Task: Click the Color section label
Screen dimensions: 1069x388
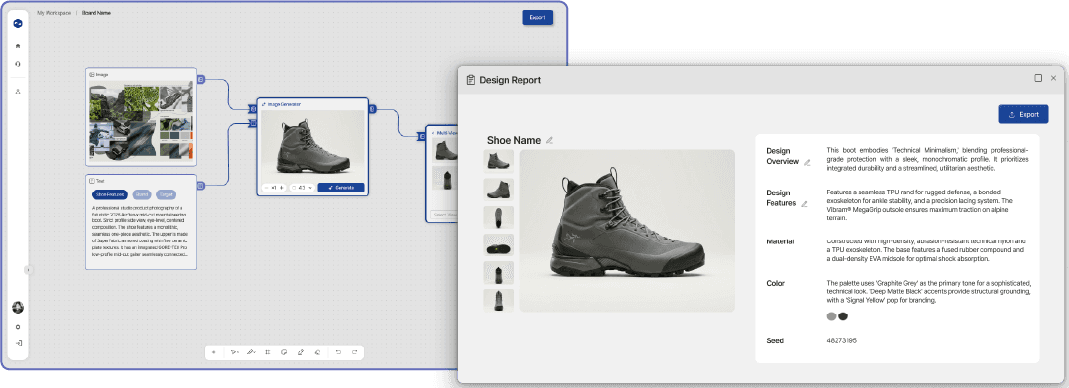Action: tap(776, 284)
